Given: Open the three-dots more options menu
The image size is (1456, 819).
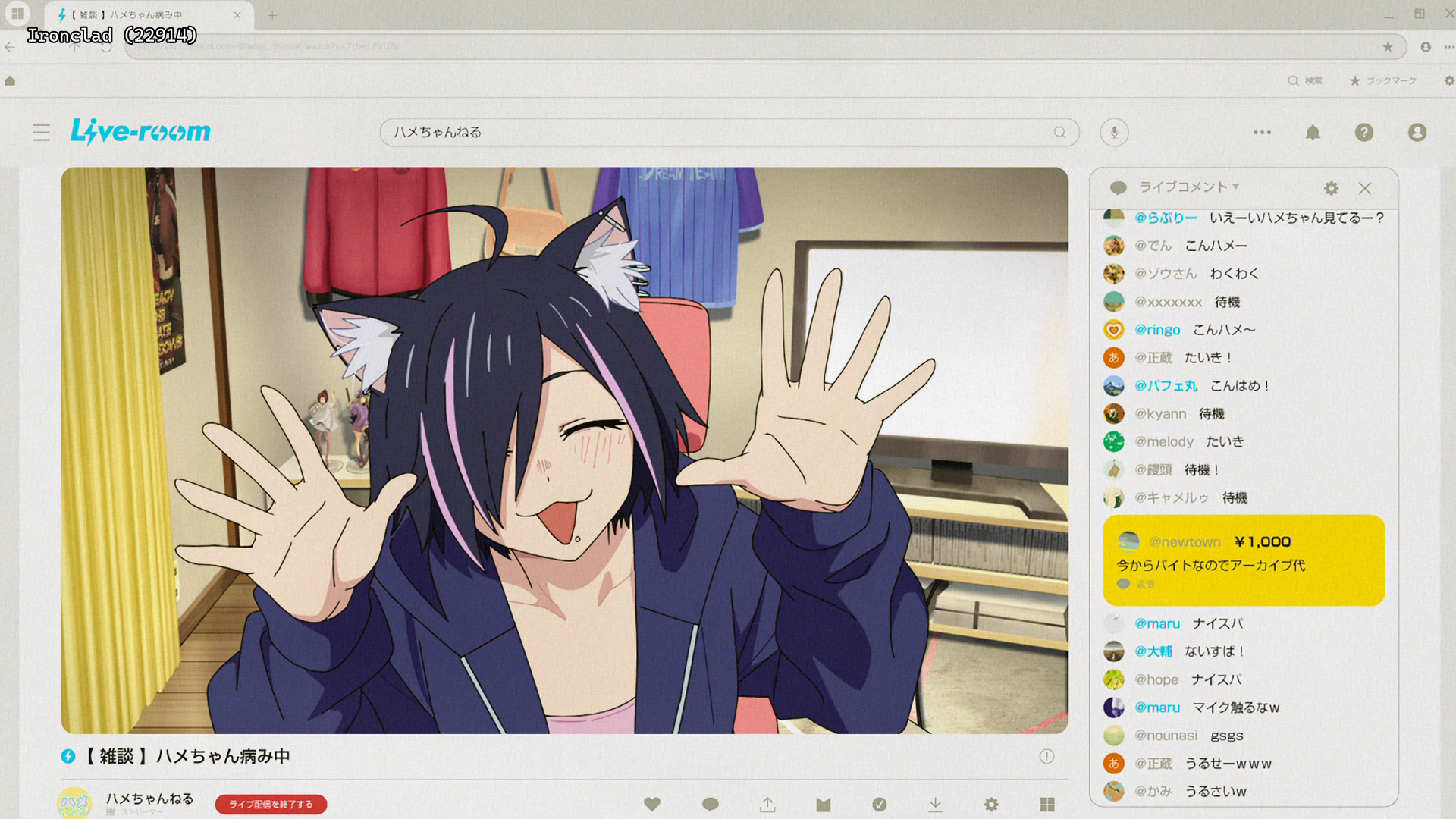Looking at the screenshot, I should tap(1262, 133).
